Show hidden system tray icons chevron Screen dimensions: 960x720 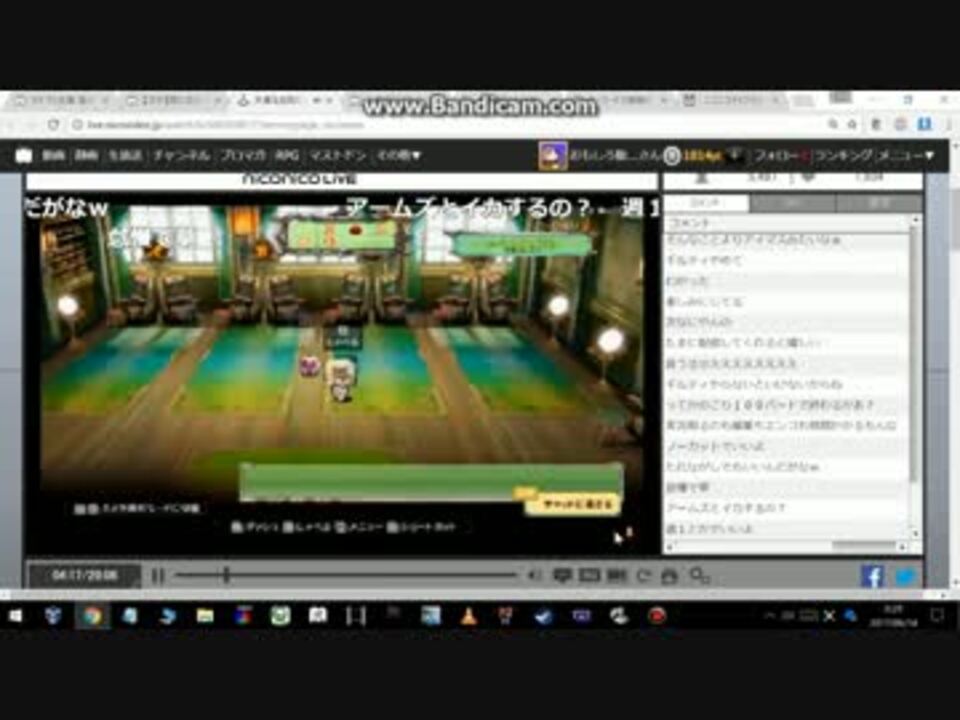[x=769, y=616]
